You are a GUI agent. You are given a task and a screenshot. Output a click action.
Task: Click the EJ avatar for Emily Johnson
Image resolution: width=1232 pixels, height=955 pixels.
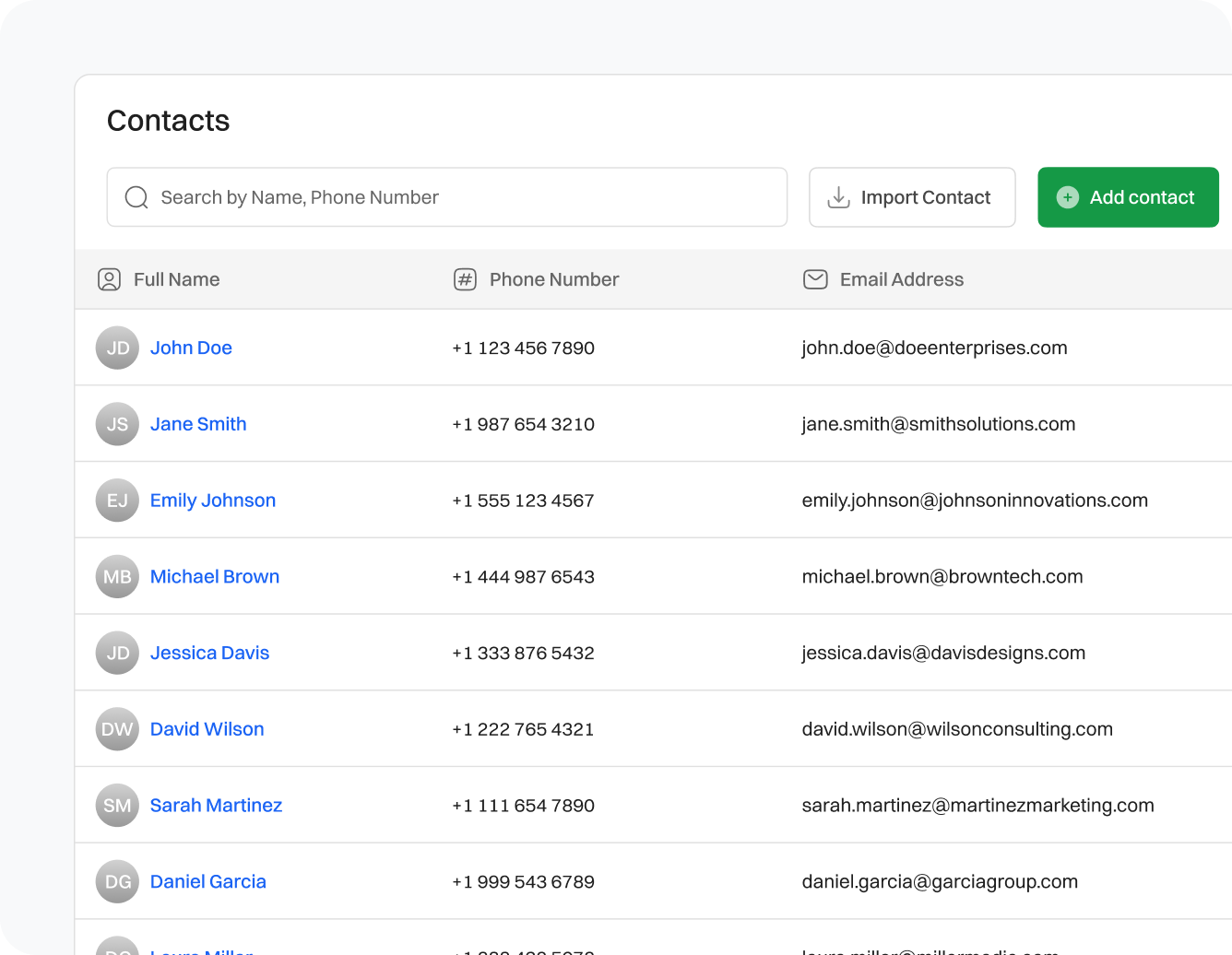click(x=117, y=501)
